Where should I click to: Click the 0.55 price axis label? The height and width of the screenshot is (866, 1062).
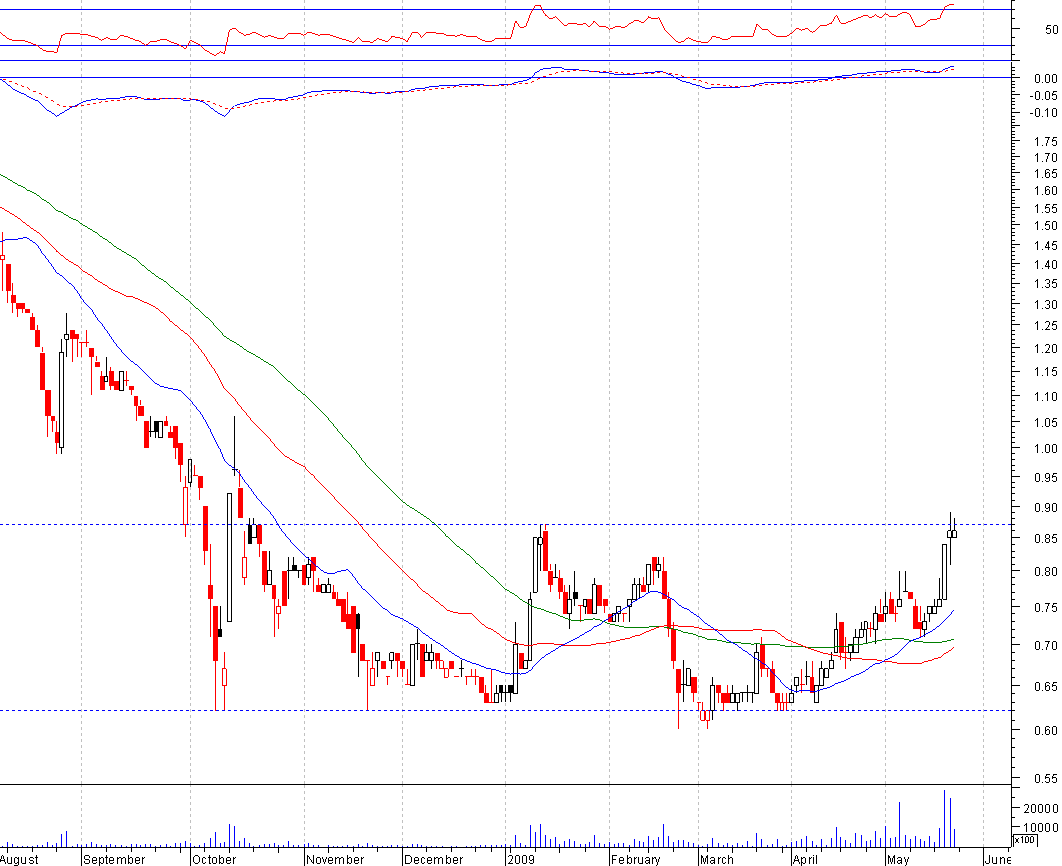coord(1046,779)
